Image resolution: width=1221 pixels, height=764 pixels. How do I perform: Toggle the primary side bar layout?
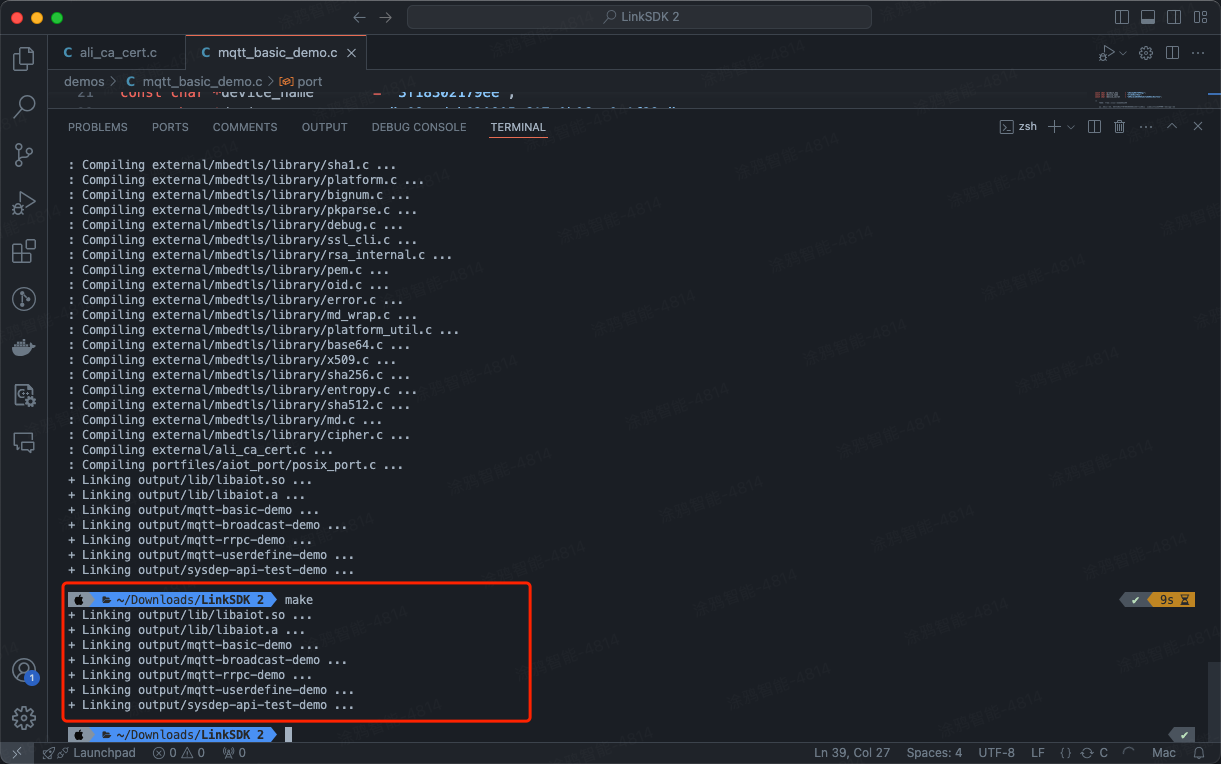1122,17
